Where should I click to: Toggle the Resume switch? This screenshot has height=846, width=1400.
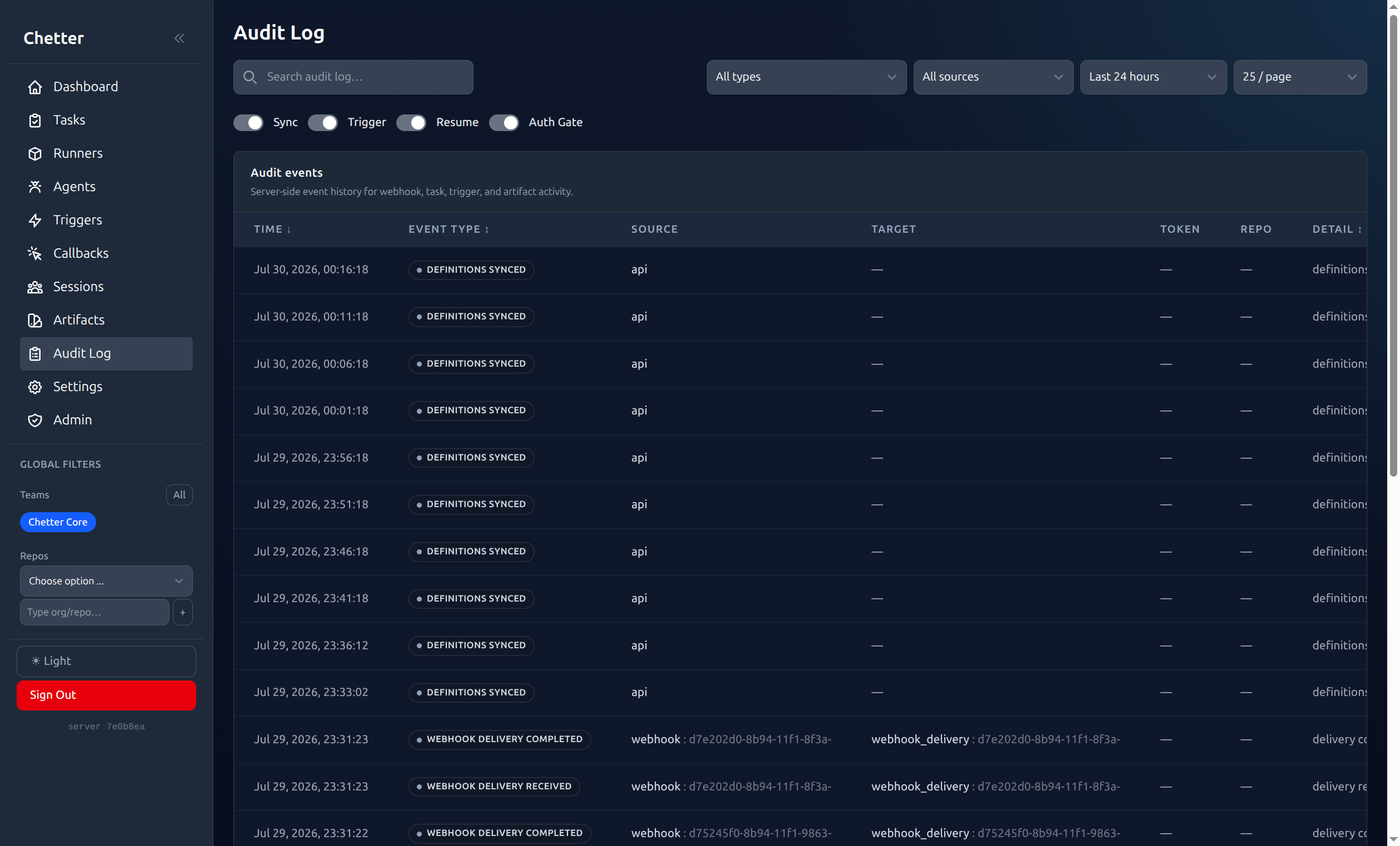411,122
